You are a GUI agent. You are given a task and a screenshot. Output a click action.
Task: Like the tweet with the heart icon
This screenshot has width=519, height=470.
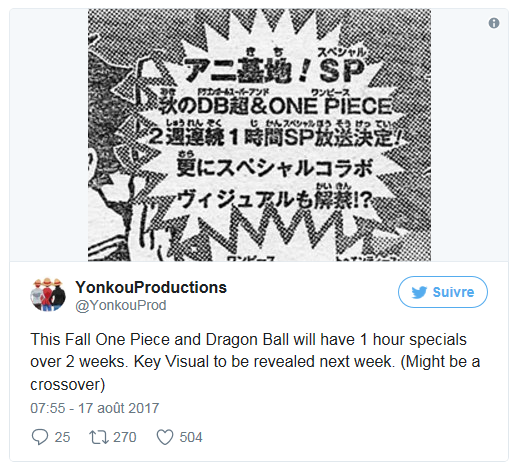click(x=165, y=437)
